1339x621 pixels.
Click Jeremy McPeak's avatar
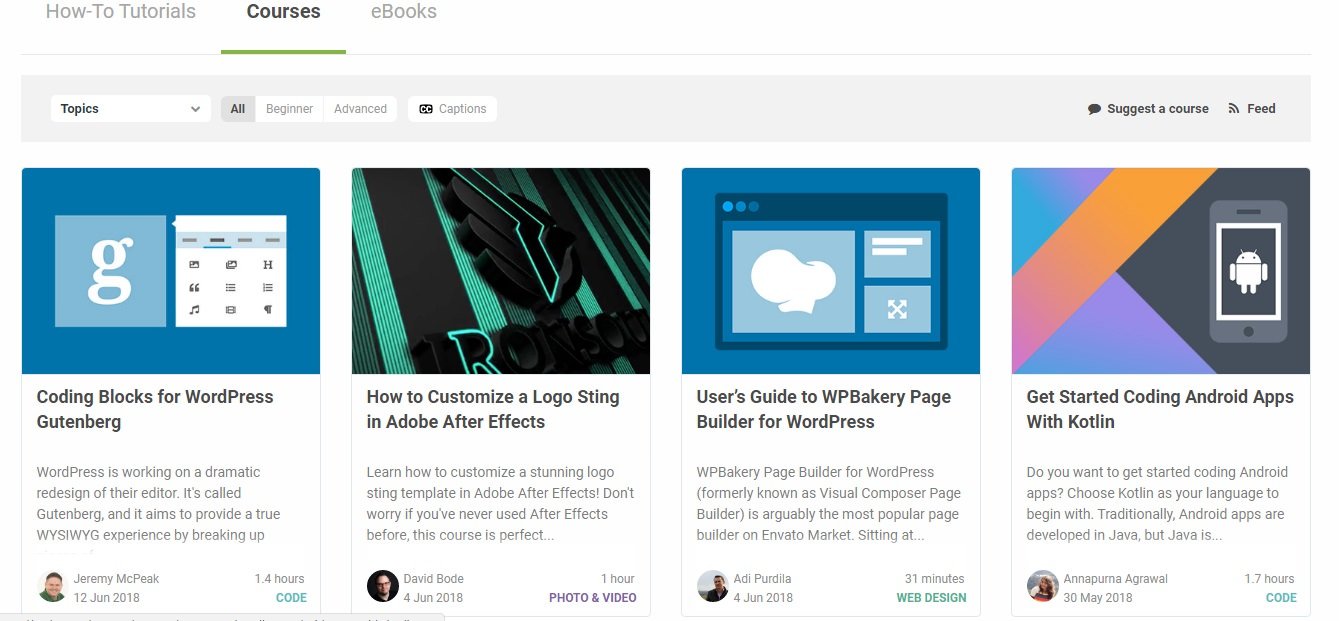click(x=53, y=587)
